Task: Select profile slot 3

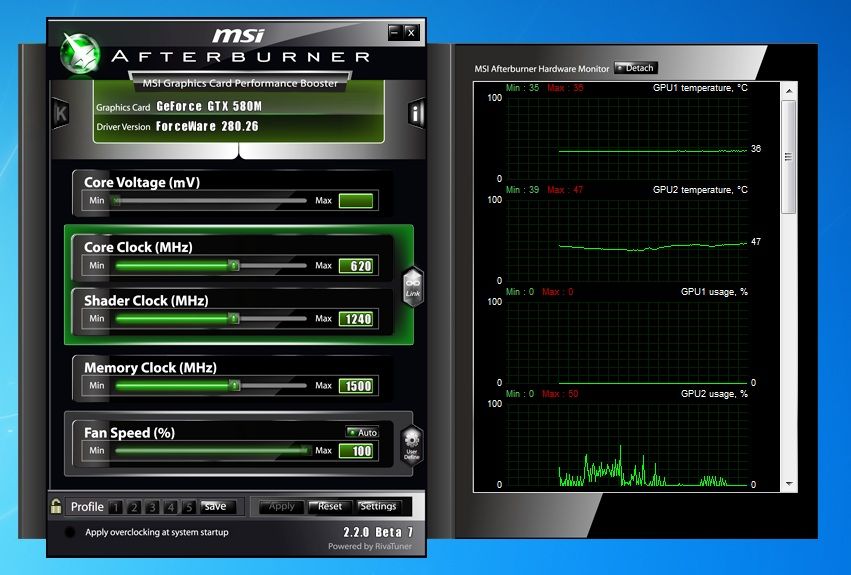Action: click(x=152, y=507)
